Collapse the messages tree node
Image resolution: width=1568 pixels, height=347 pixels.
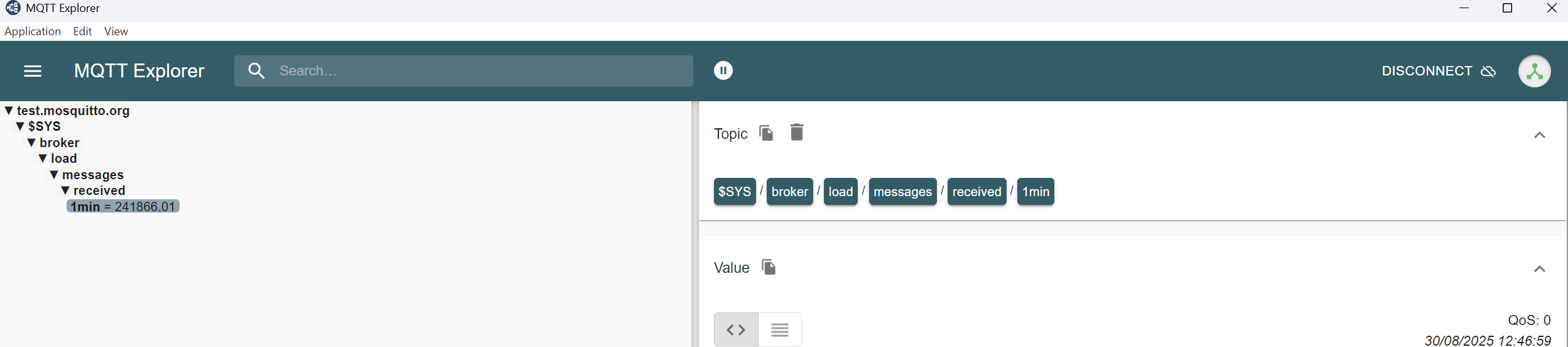click(54, 175)
